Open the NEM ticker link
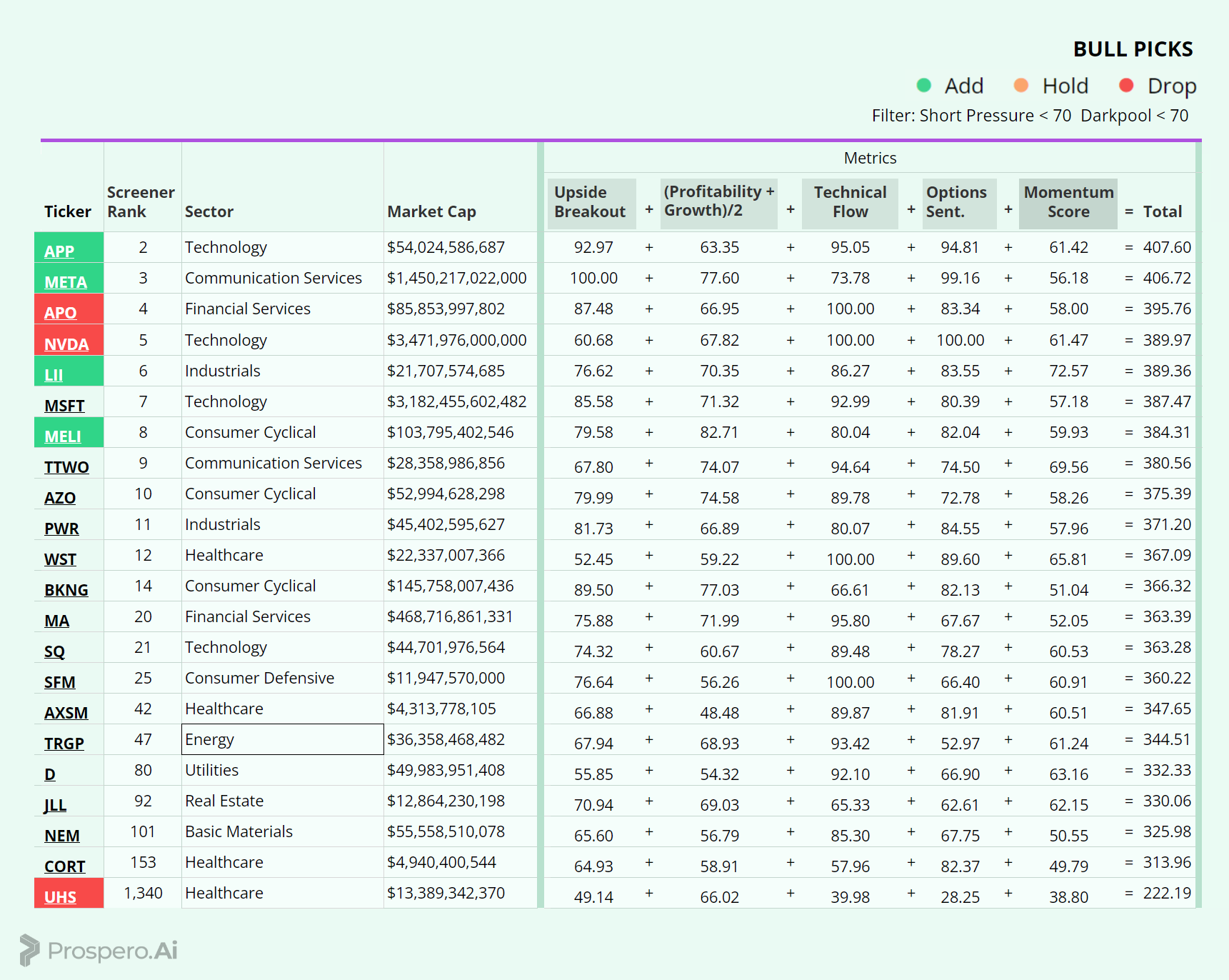The width and height of the screenshot is (1229, 980). tap(62, 836)
